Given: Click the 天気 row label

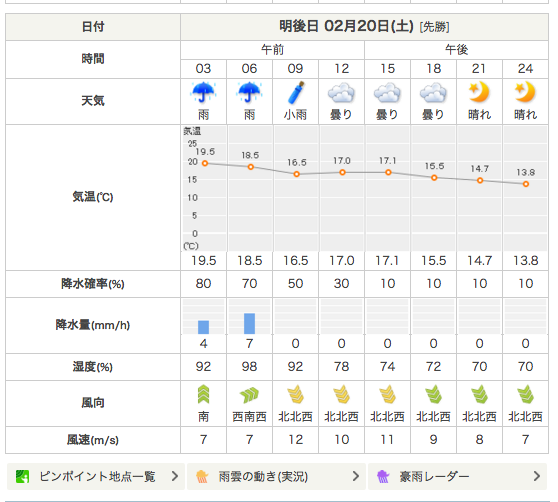Looking at the screenshot, I should click(x=93, y=101).
